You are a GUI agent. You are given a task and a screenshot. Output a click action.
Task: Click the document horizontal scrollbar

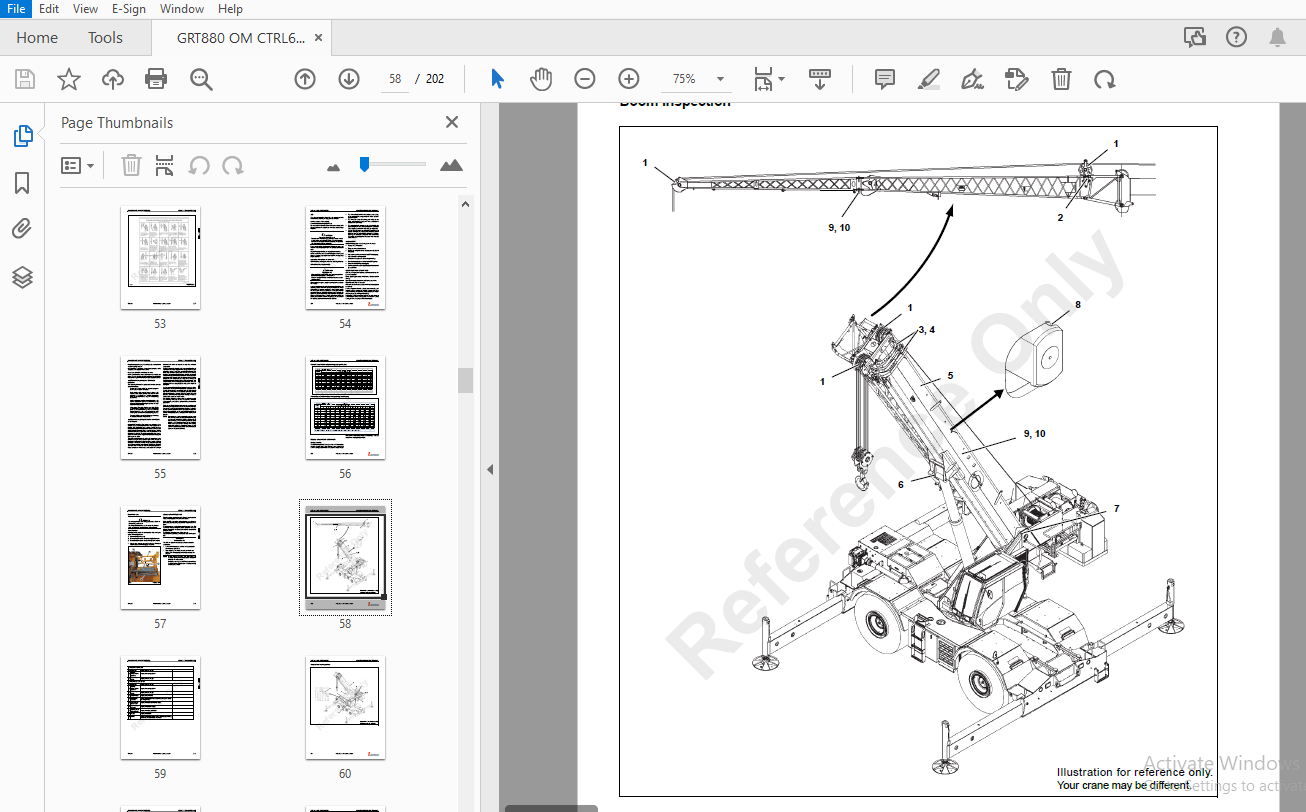[x=551, y=808]
